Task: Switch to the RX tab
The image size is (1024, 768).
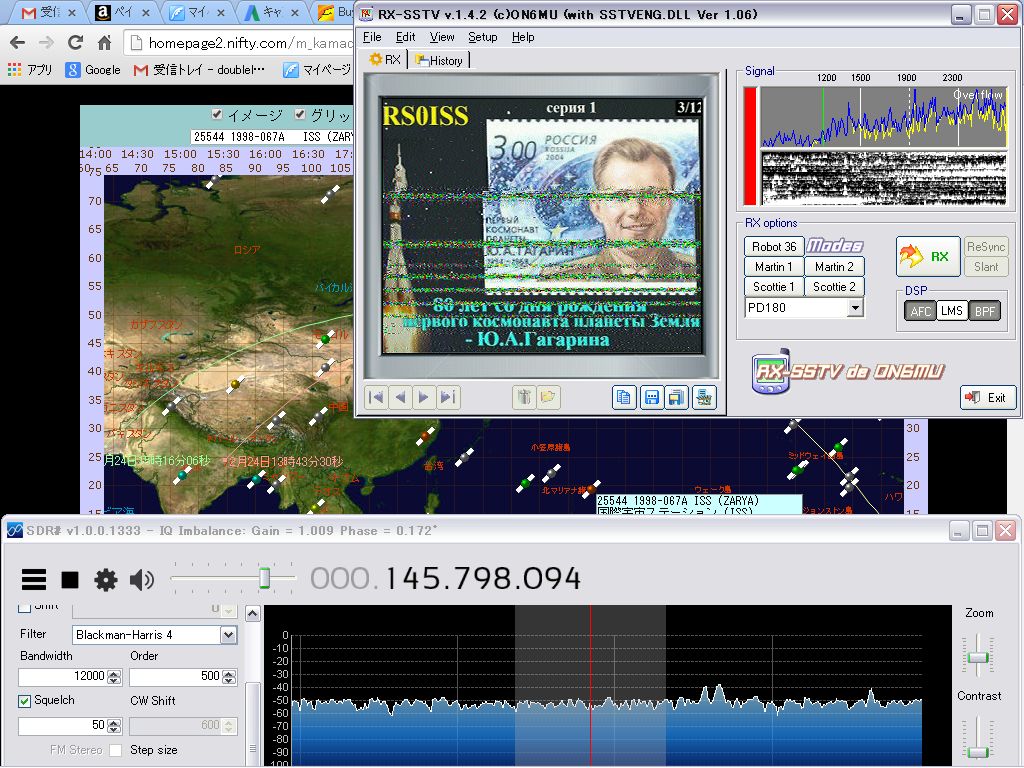Action: coord(385,60)
